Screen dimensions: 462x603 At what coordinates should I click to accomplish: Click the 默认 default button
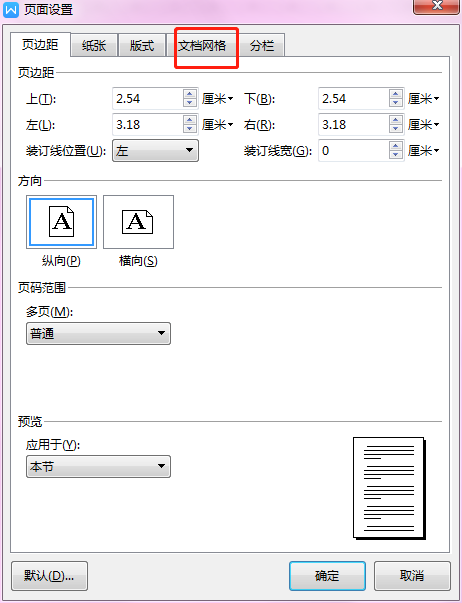click(x=49, y=576)
